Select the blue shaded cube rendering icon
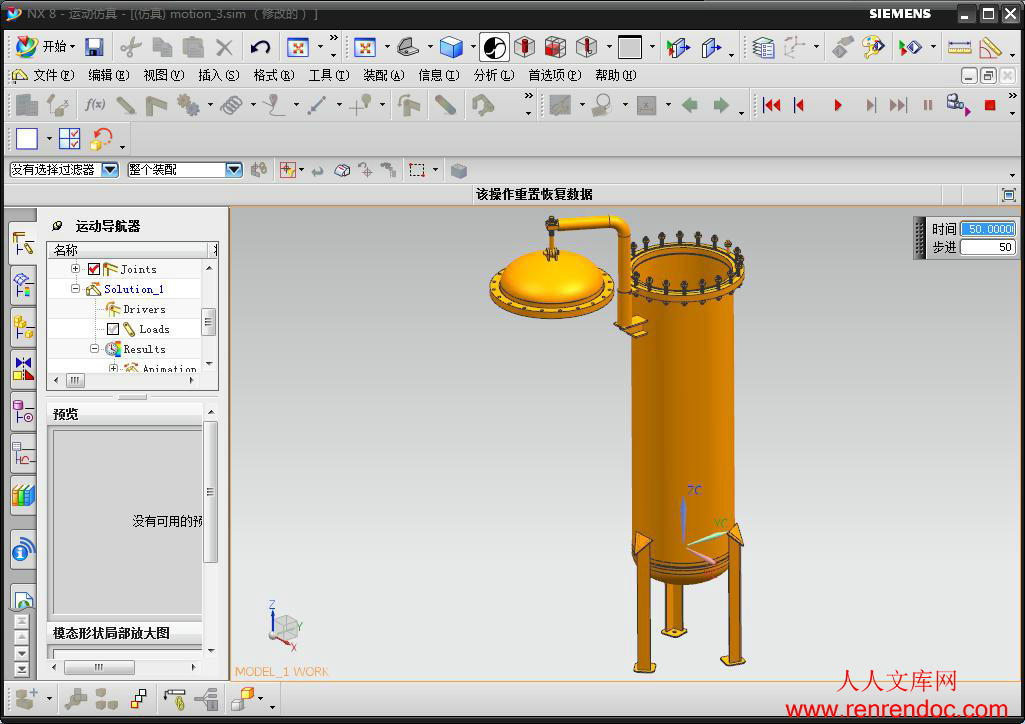Screen dimensions: 1025x724 point(451,47)
